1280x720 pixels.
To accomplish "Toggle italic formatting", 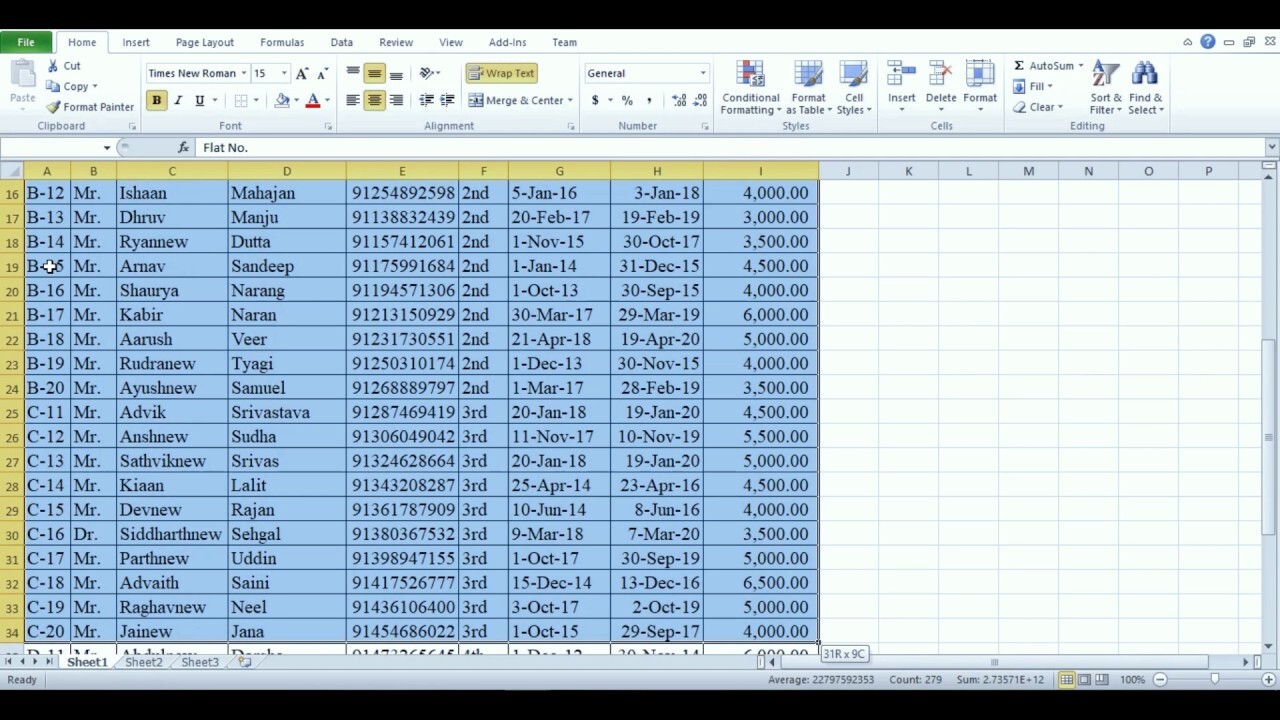I will pos(178,100).
